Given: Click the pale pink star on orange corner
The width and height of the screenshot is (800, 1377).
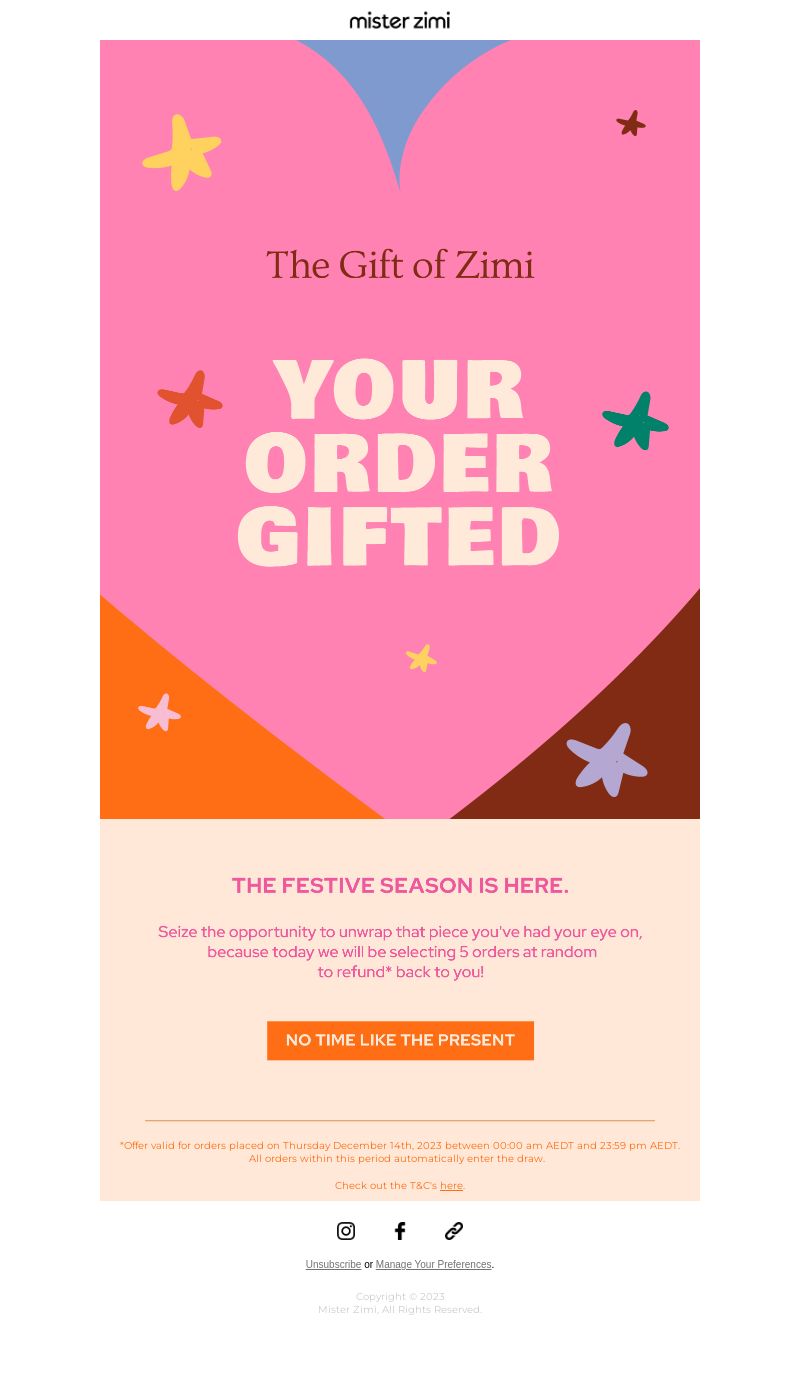Looking at the screenshot, I should click(160, 713).
